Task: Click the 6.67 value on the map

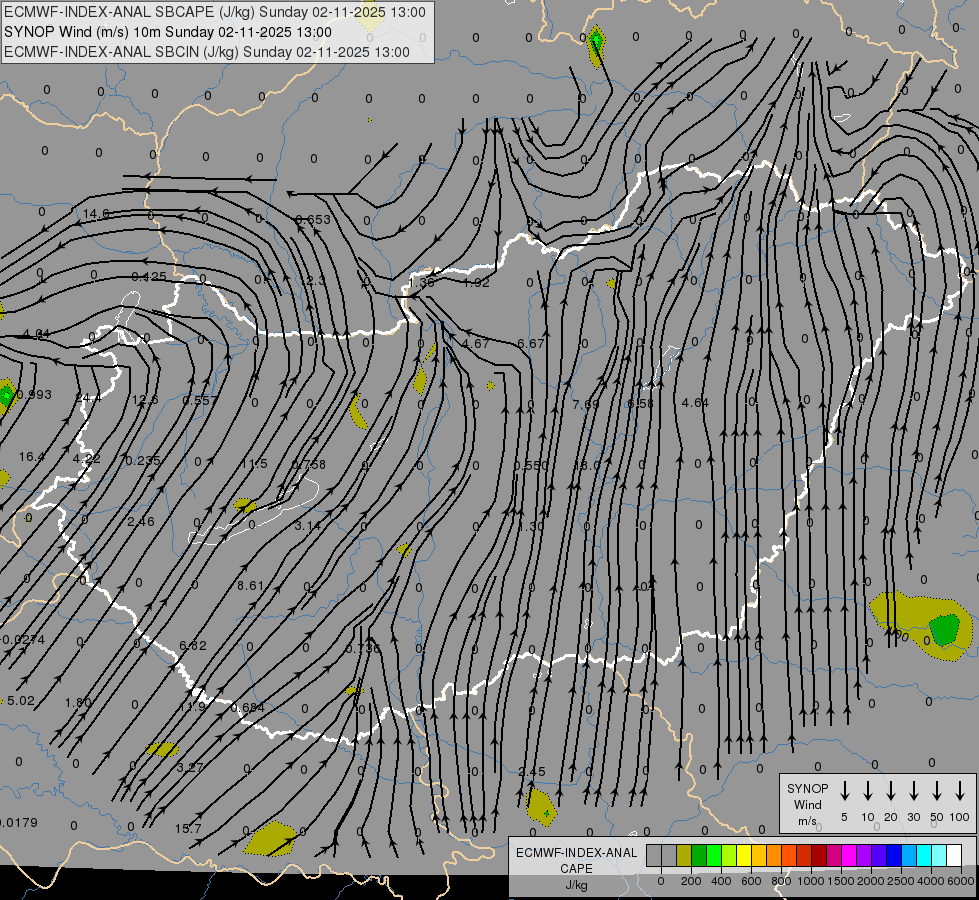Action: (531, 344)
